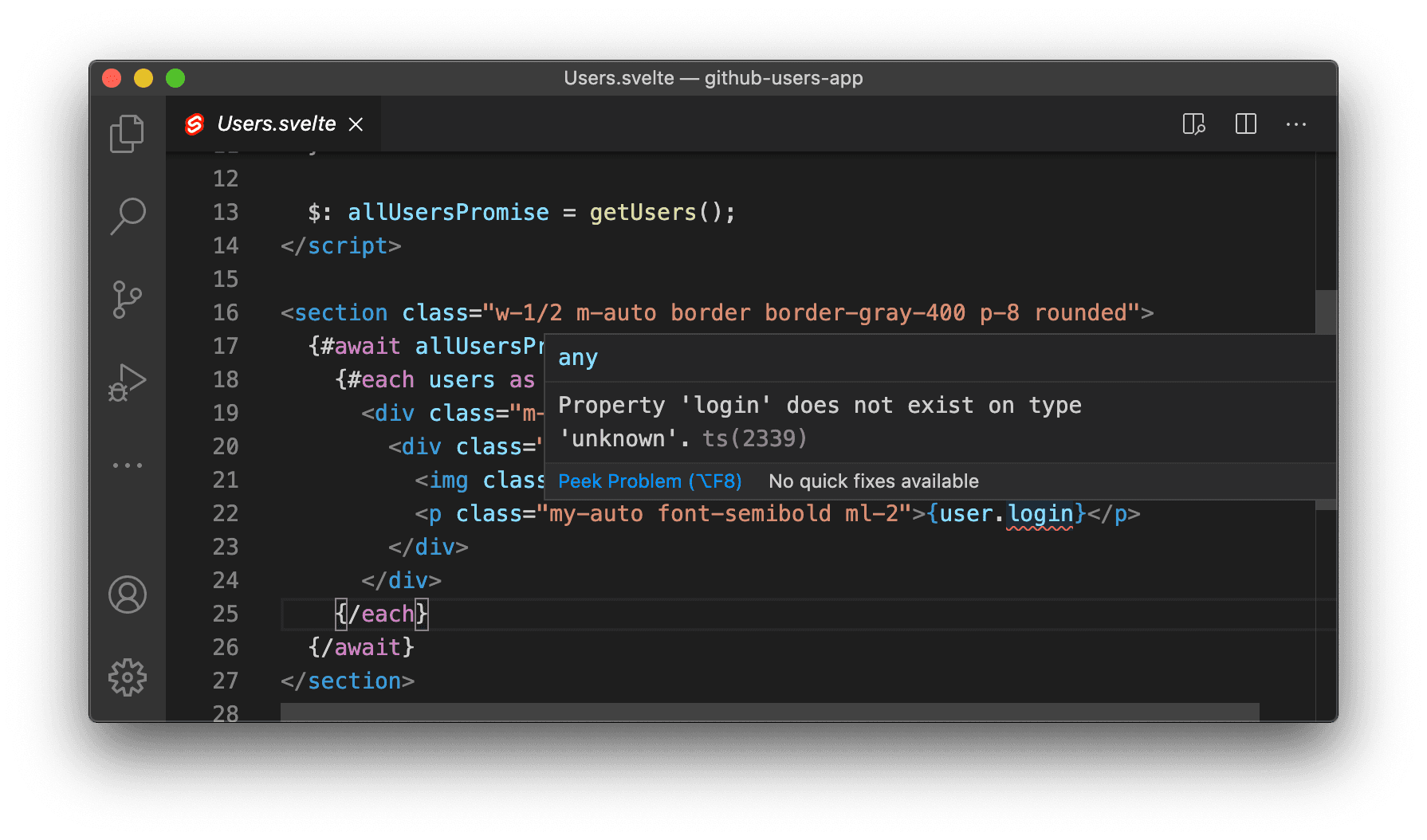Screen dimensions: 1427x840
Task: Click the error squiggle under user.login
Action: pos(1040,528)
